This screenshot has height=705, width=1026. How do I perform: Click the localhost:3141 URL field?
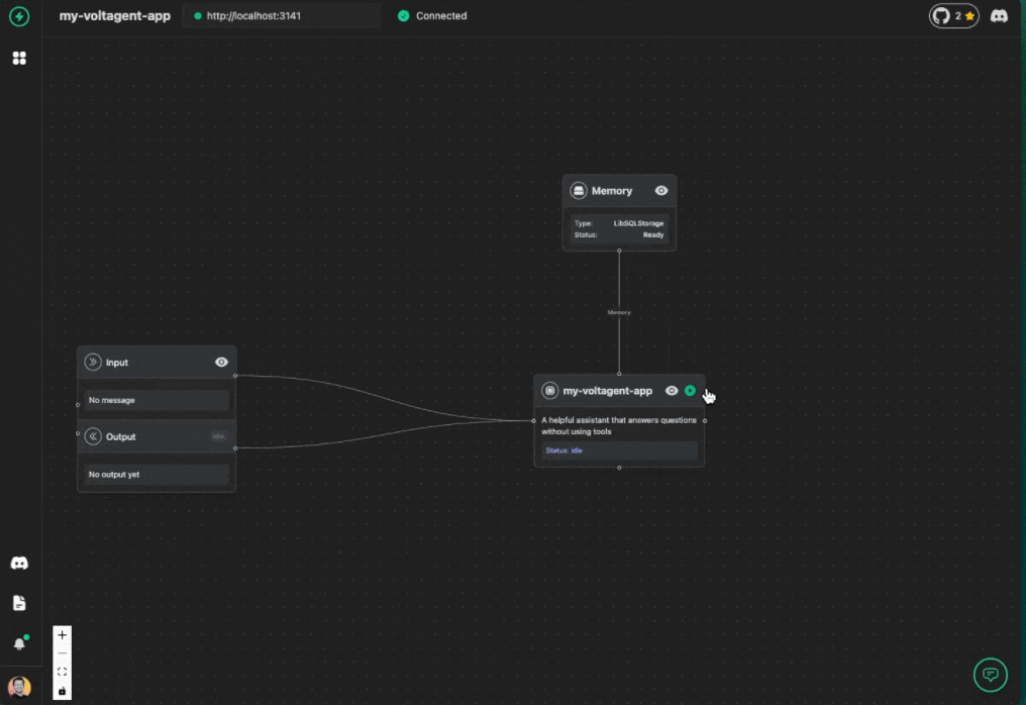(x=282, y=16)
